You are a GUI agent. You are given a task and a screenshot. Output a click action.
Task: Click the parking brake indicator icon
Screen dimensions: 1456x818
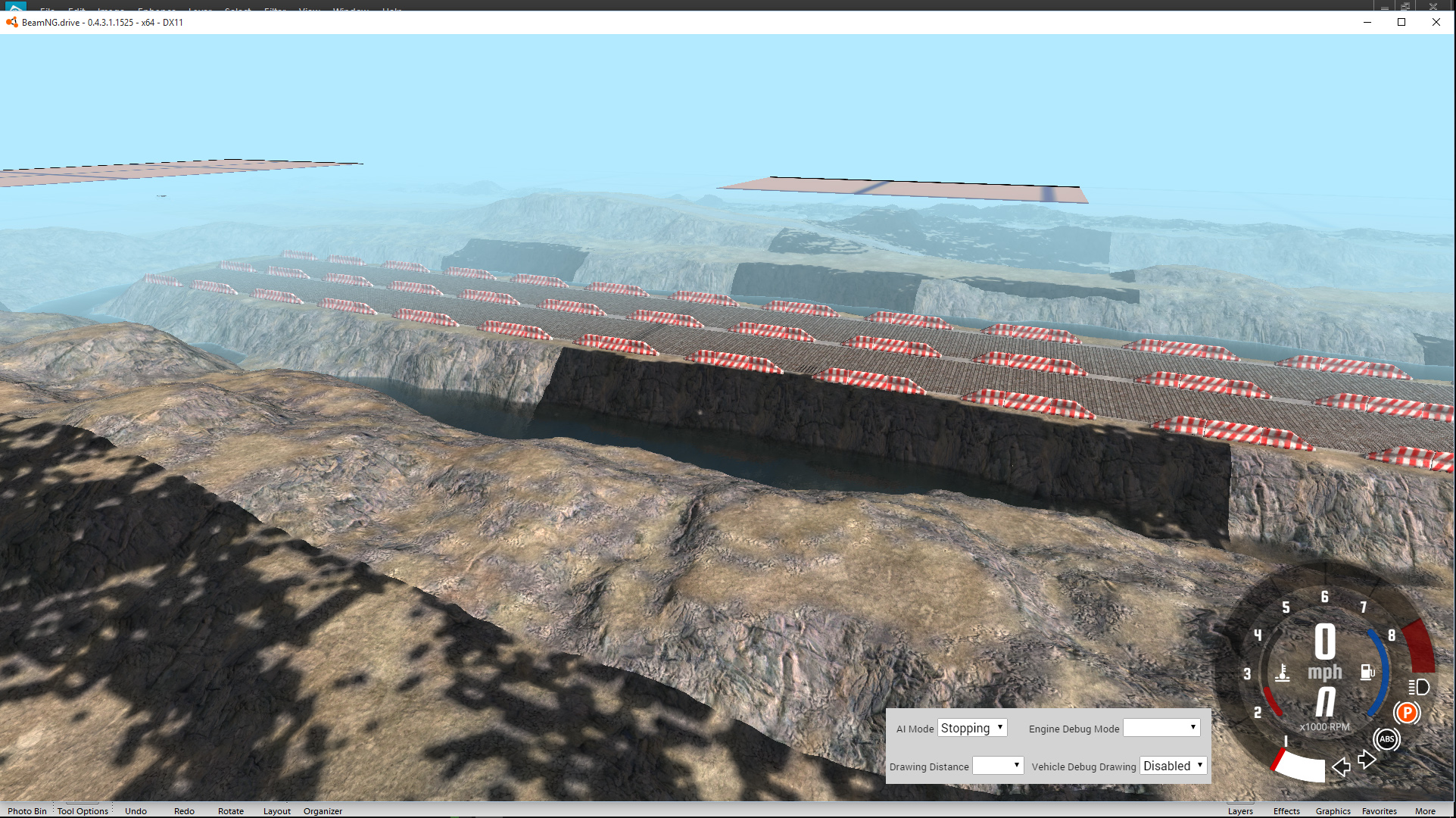[1407, 713]
